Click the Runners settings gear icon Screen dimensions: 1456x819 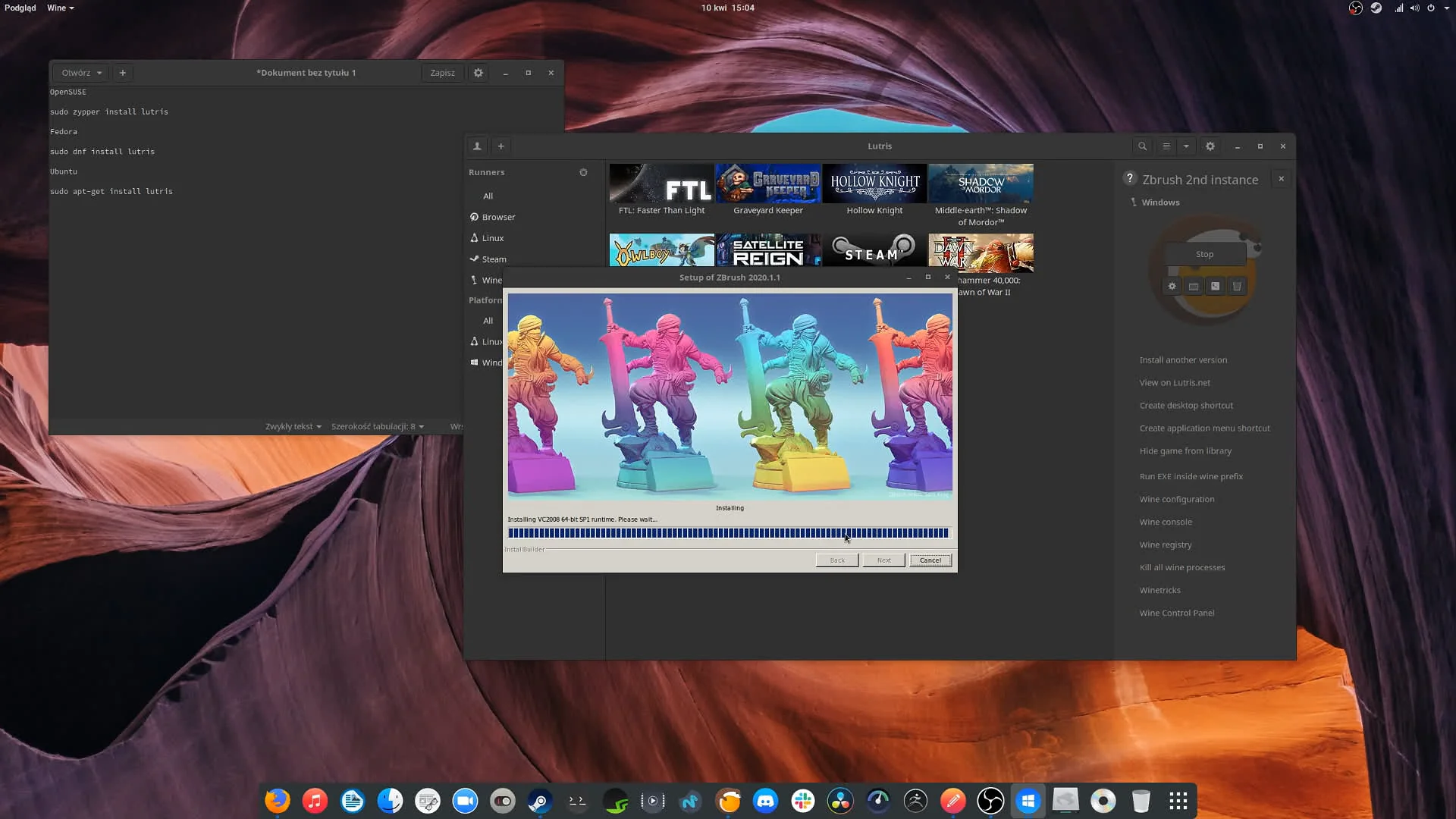tap(583, 172)
